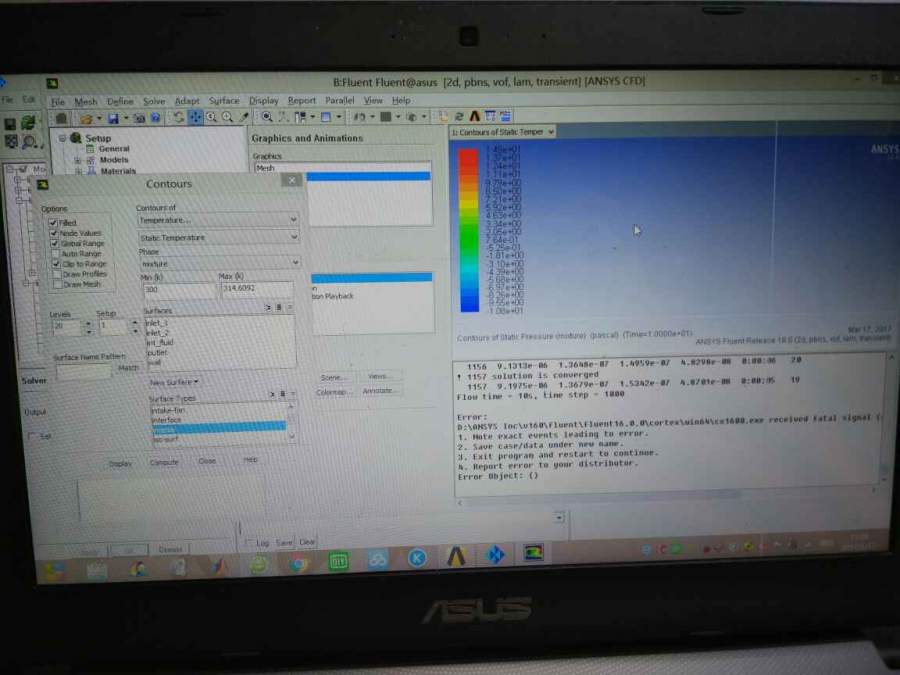Click the blue window display options icon
This screenshot has height=675, width=900.
326,117
